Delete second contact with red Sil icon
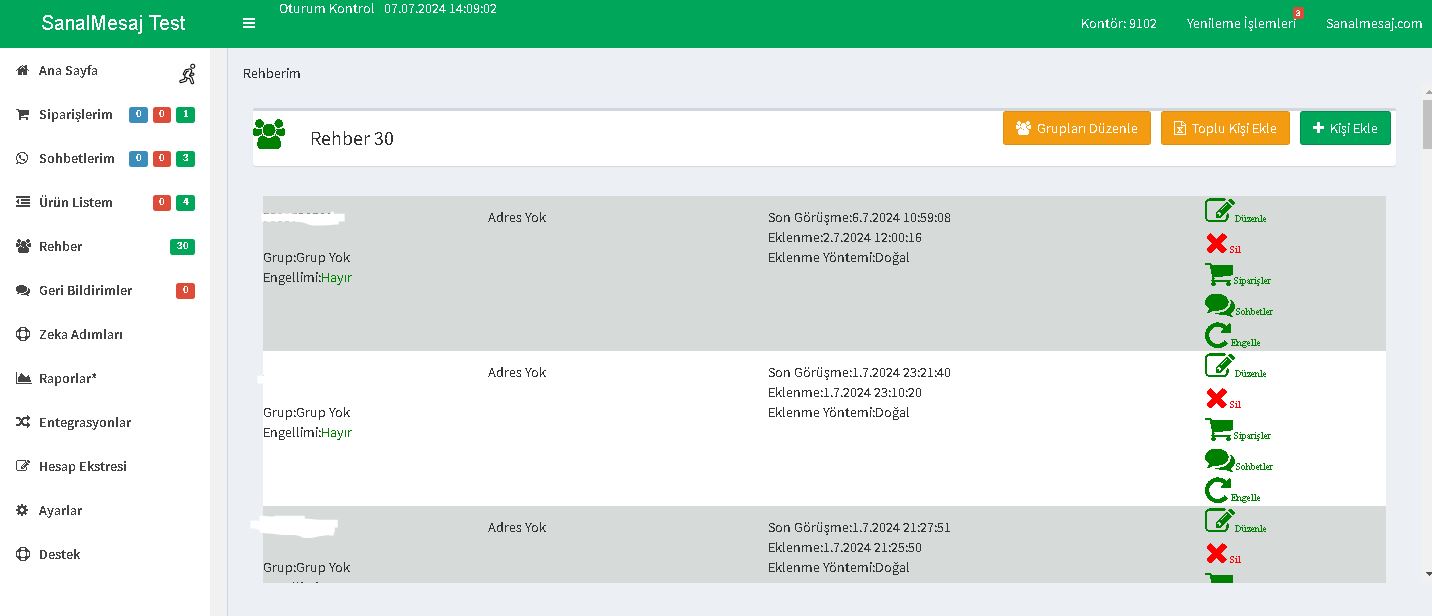The image size is (1432, 616). click(1217, 399)
